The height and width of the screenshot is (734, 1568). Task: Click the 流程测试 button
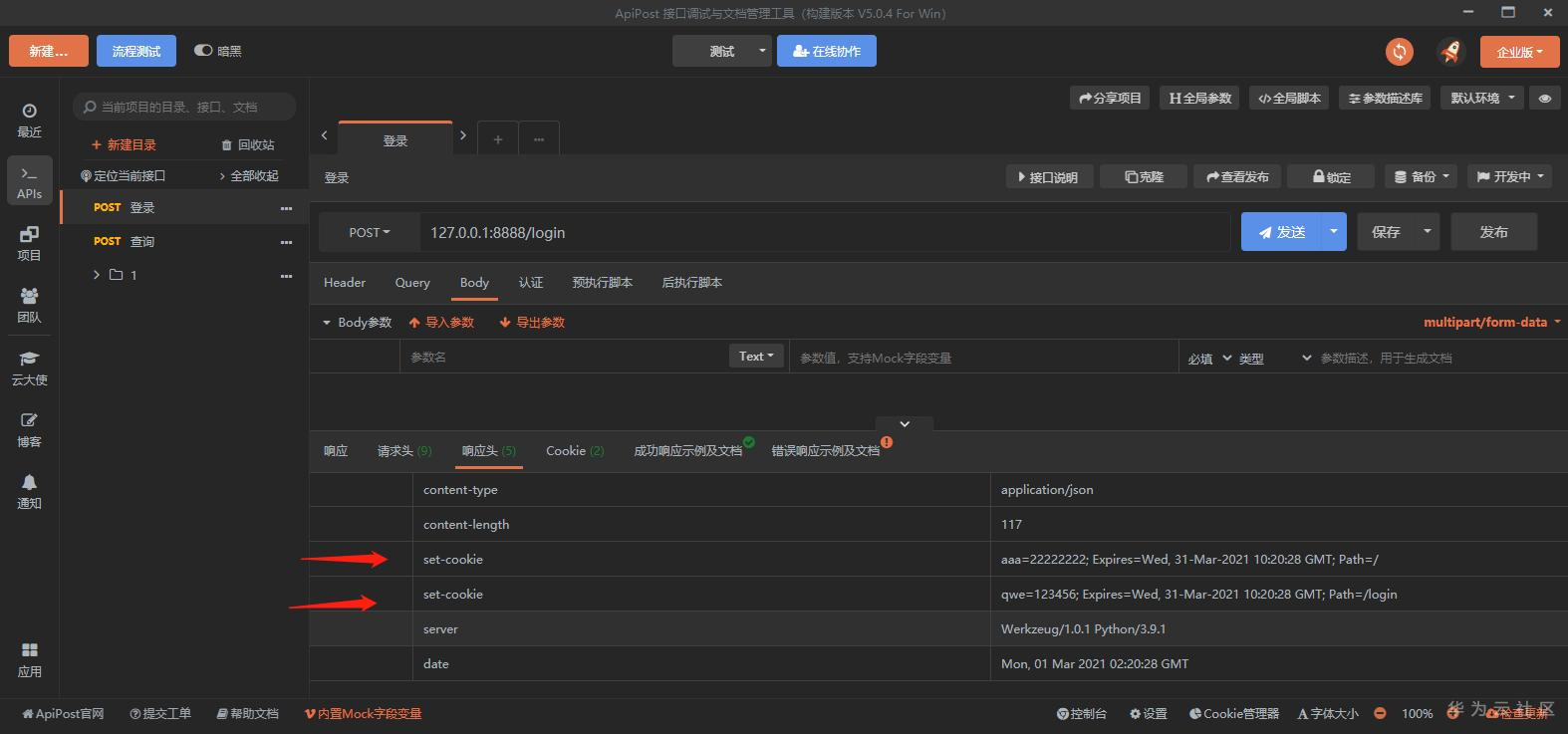pyautogui.click(x=136, y=51)
